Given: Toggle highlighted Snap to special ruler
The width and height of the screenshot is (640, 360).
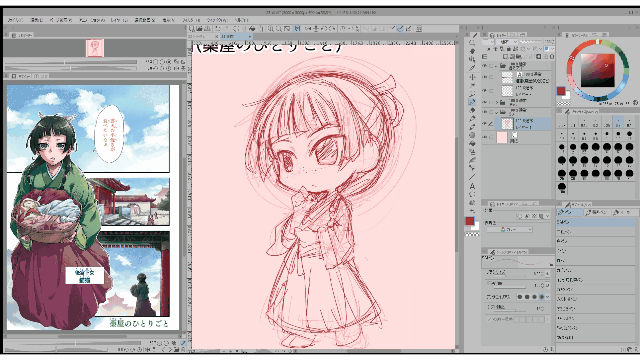Looking at the screenshot, I should pyautogui.click(x=400, y=29).
